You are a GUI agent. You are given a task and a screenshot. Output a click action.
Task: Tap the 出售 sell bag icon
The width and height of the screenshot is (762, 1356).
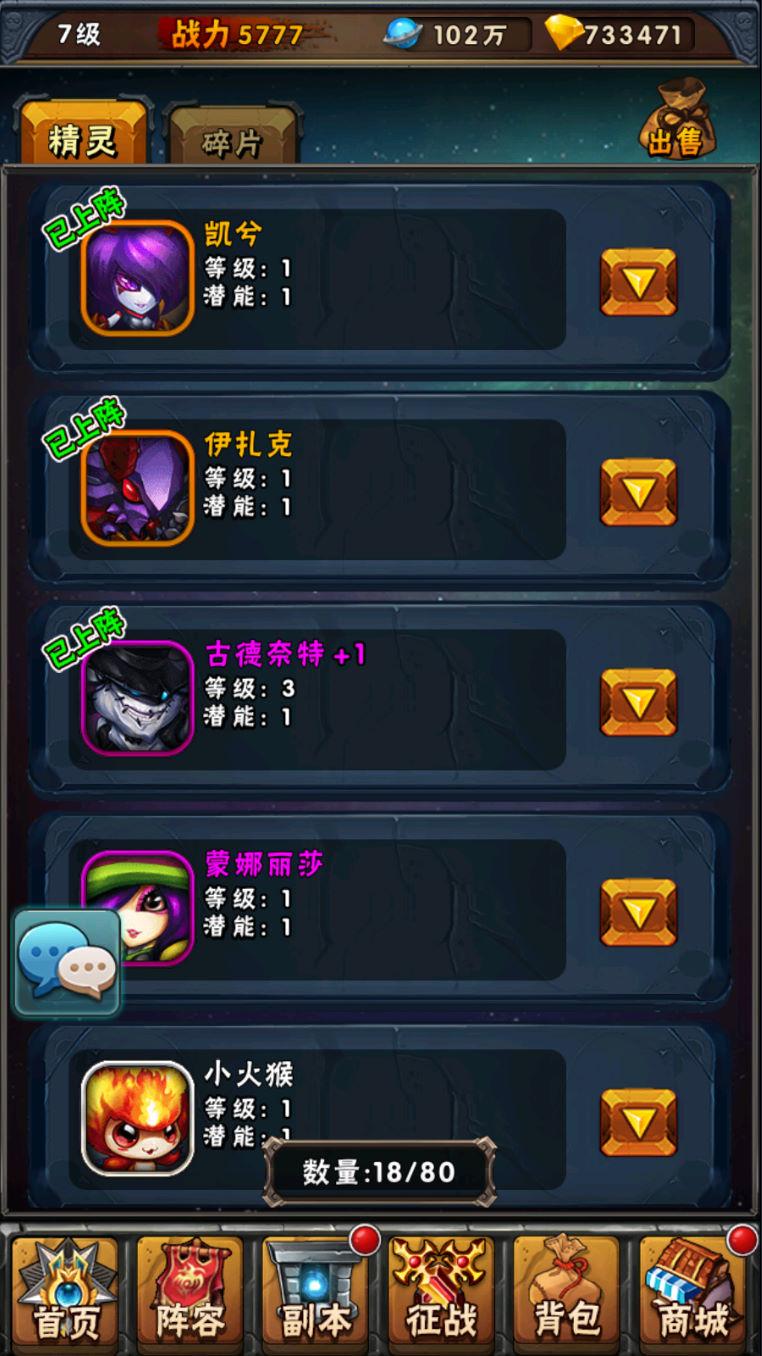click(x=677, y=120)
